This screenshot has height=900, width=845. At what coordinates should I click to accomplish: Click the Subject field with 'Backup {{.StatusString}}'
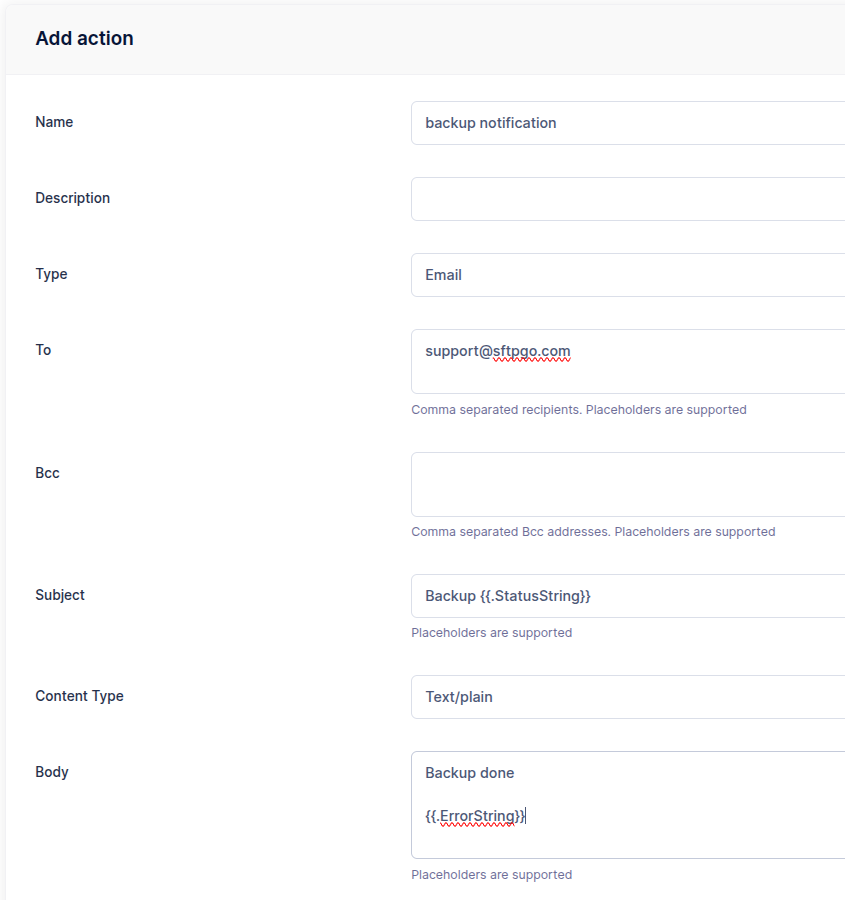click(x=627, y=596)
